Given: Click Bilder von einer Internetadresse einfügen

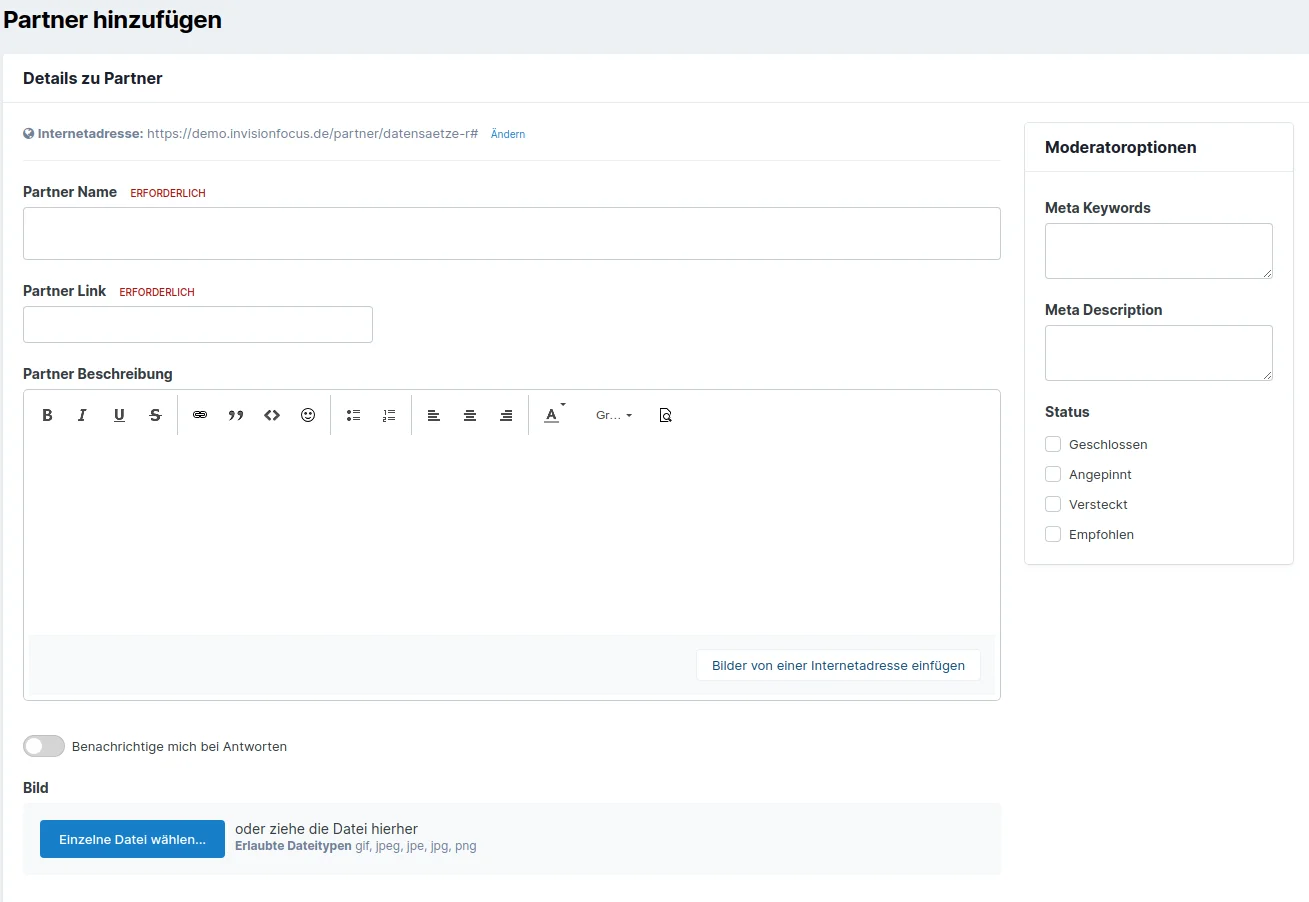Looking at the screenshot, I should point(838,665).
